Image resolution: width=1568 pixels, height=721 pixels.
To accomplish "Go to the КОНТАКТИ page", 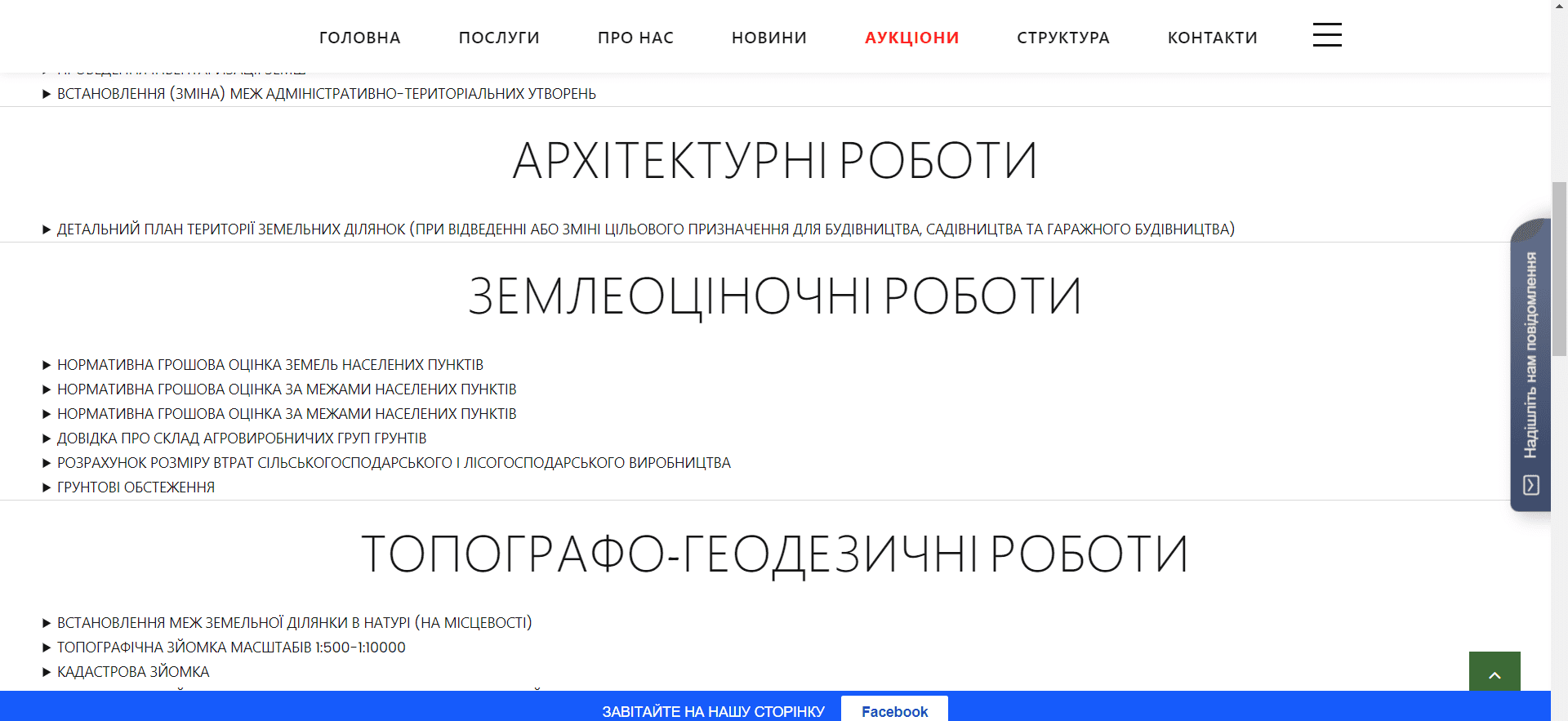I will point(1212,38).
